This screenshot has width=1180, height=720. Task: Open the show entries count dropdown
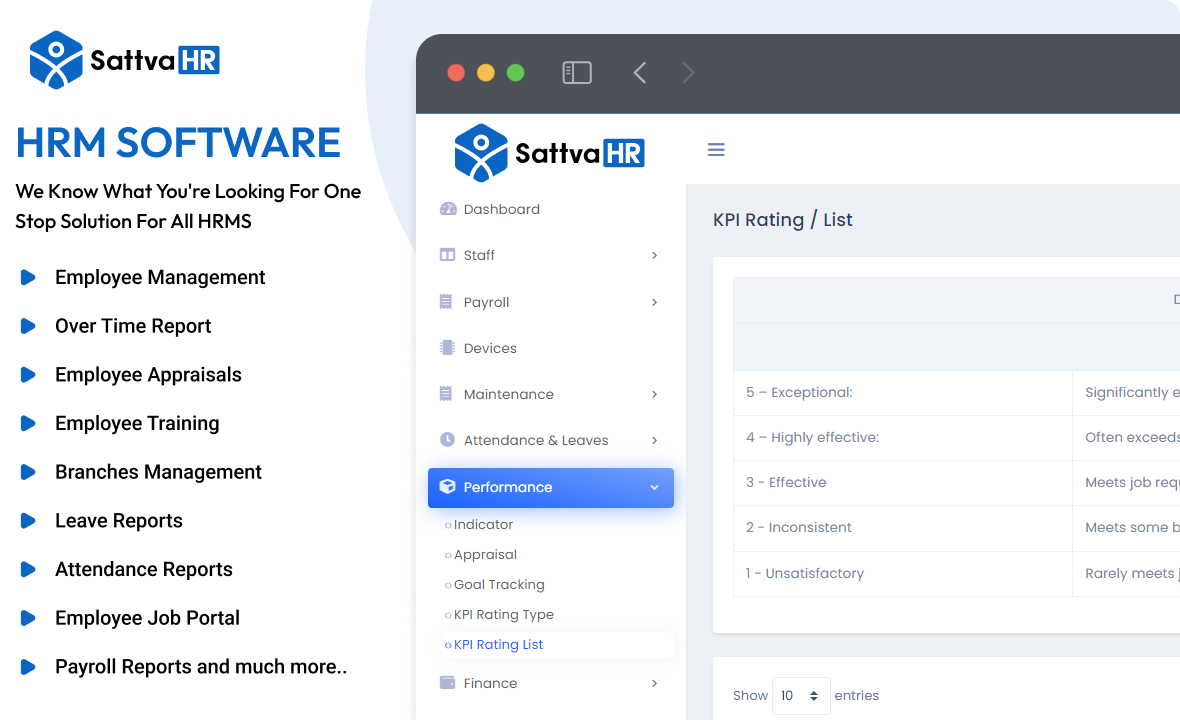pyautogui.click(x=800, y=696)
